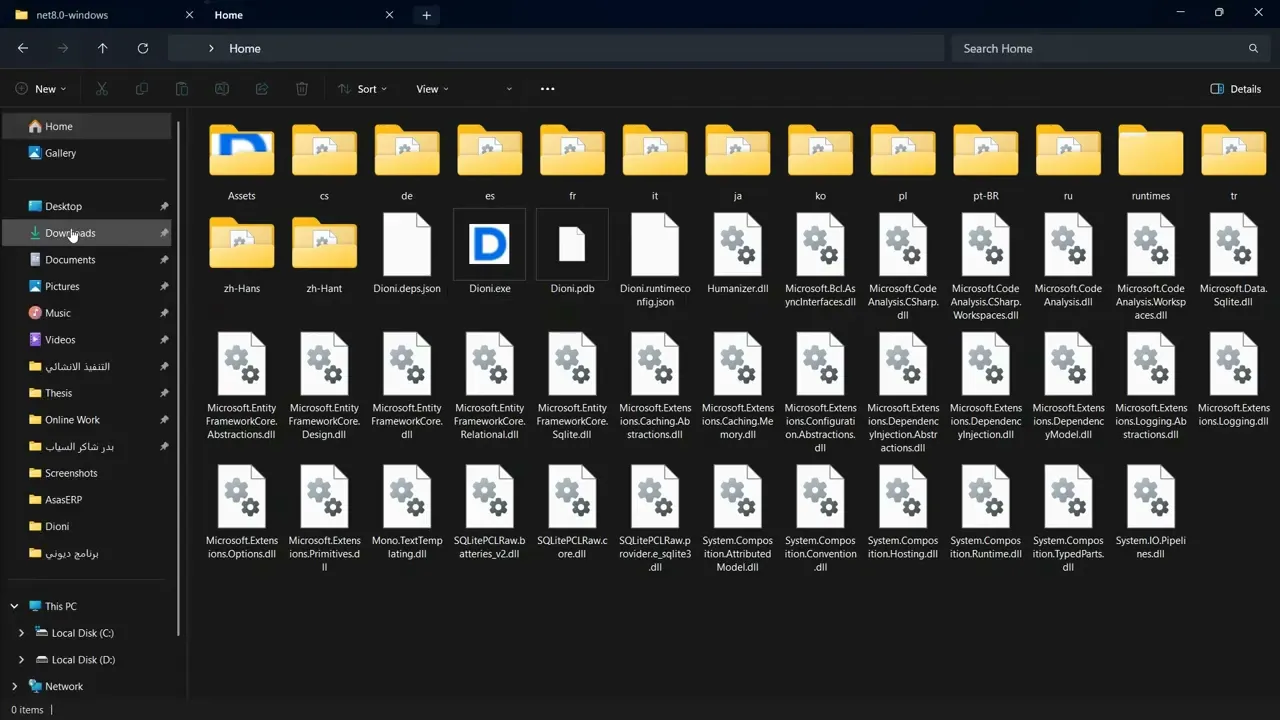
Task: Click the Rename icon in toolbar
Action: pos(222,89)
